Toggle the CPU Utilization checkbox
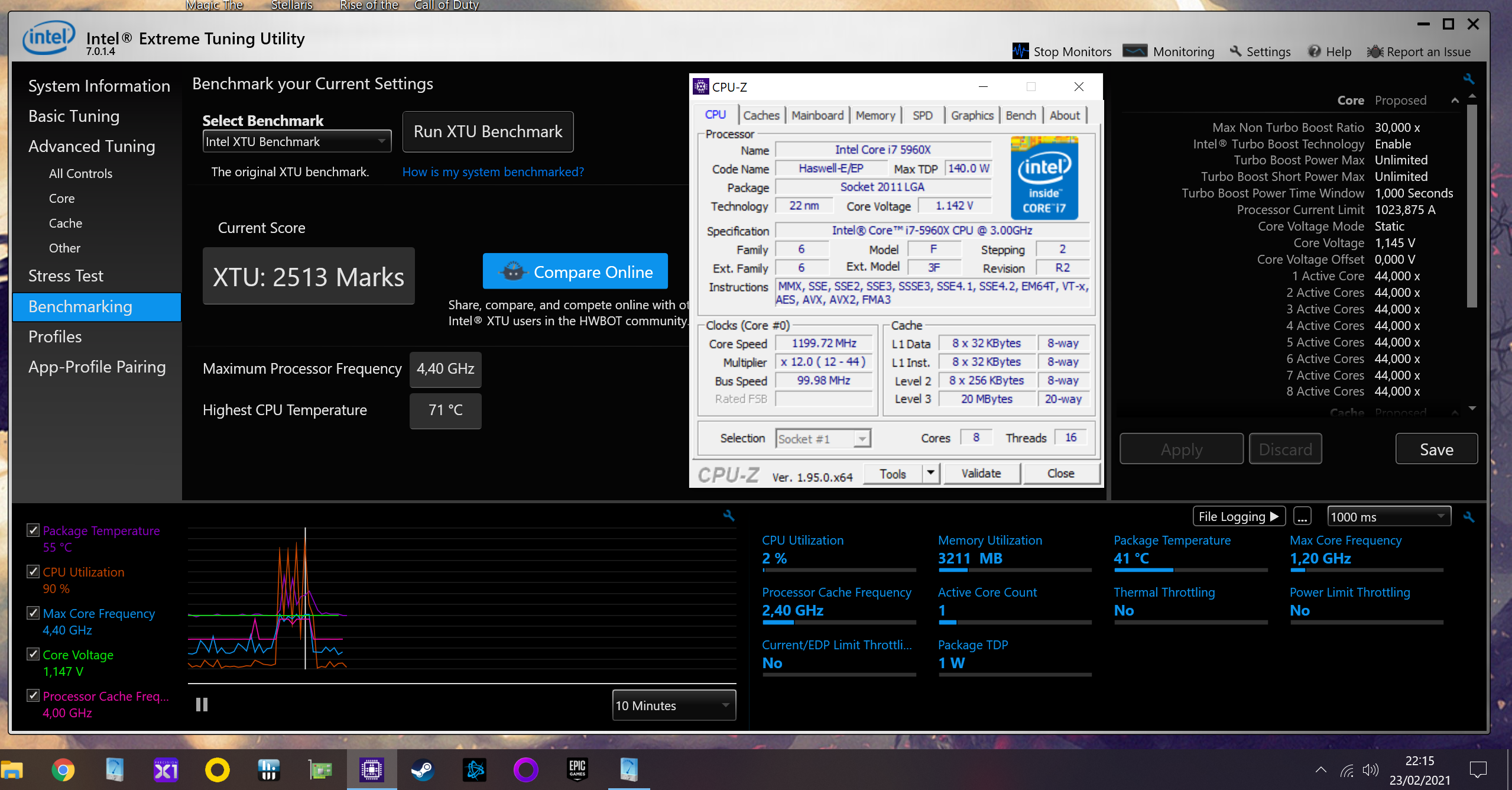1512x790 pixels. coord(34,572)
